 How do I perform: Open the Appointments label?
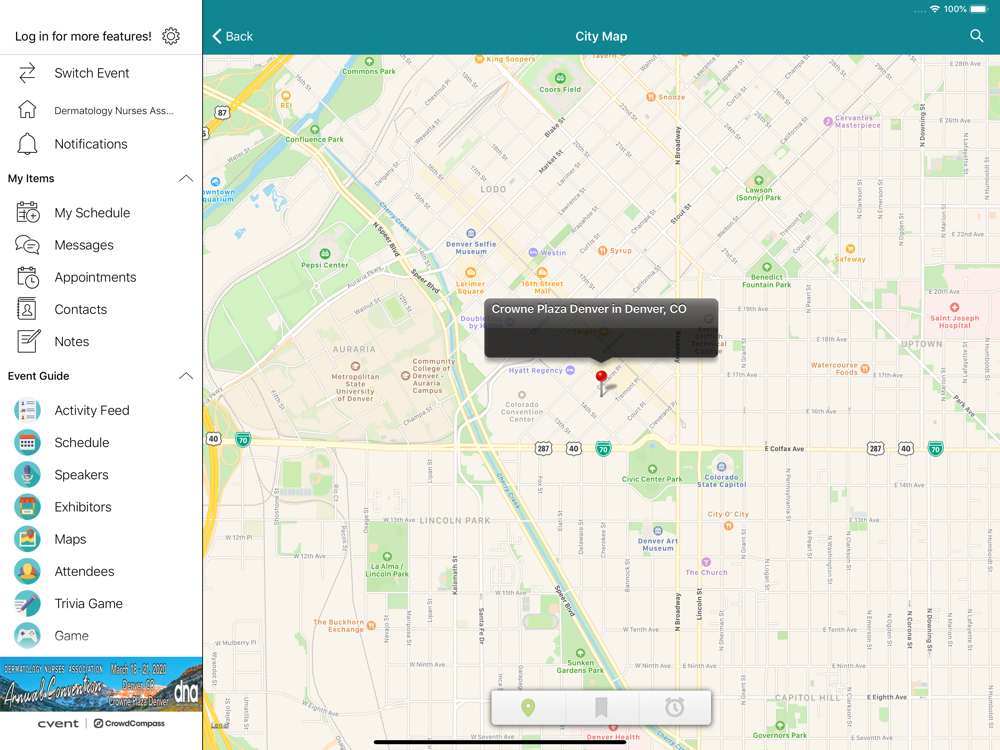(95, 277)
